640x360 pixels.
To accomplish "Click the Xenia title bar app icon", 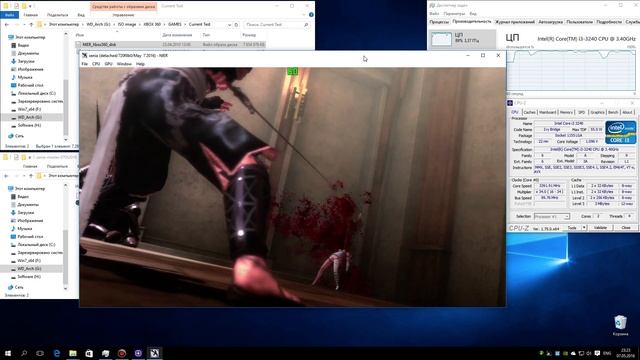I will pos(84,56).
